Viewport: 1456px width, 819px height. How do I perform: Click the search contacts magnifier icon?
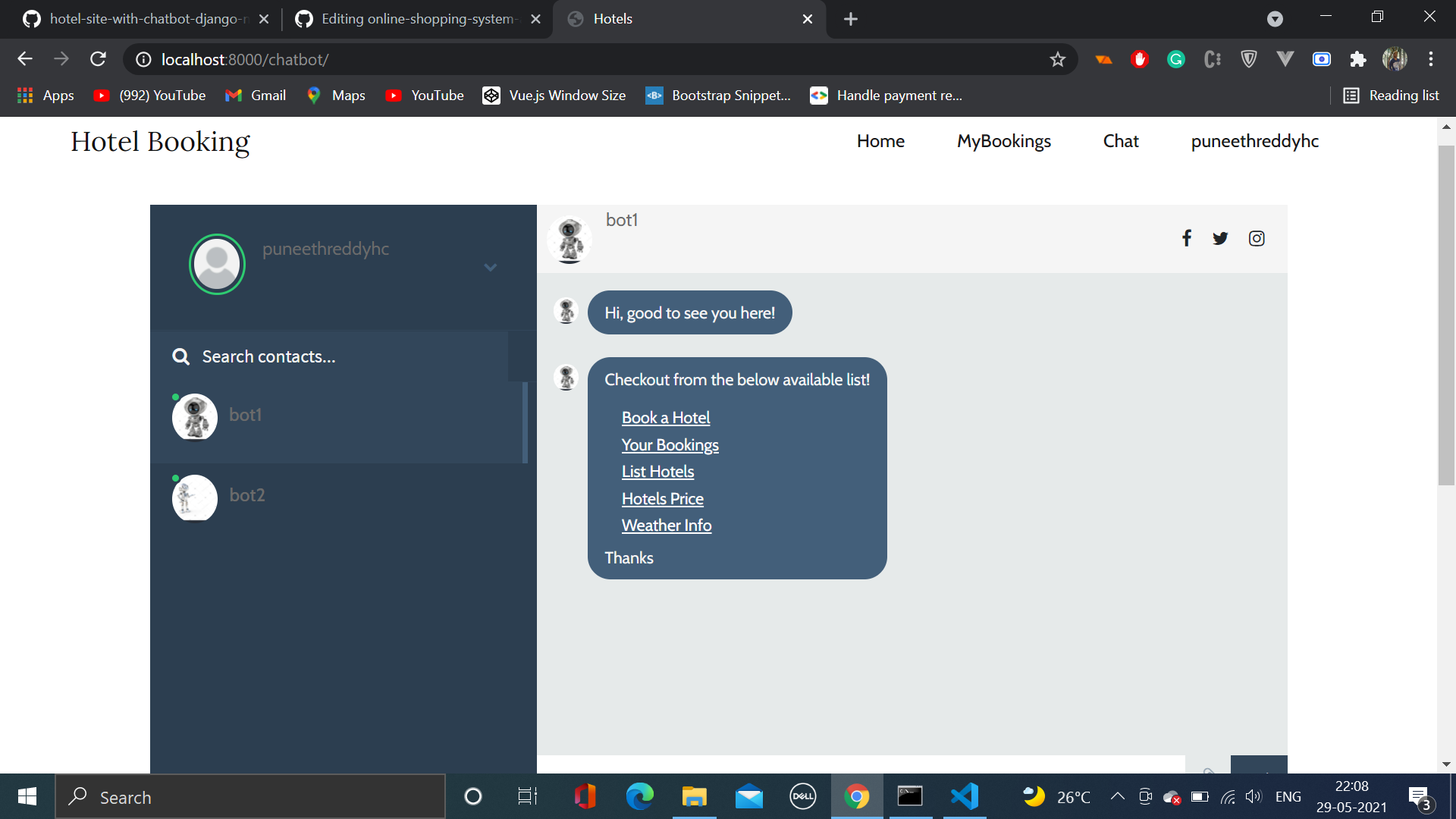[x=180, y=356]
